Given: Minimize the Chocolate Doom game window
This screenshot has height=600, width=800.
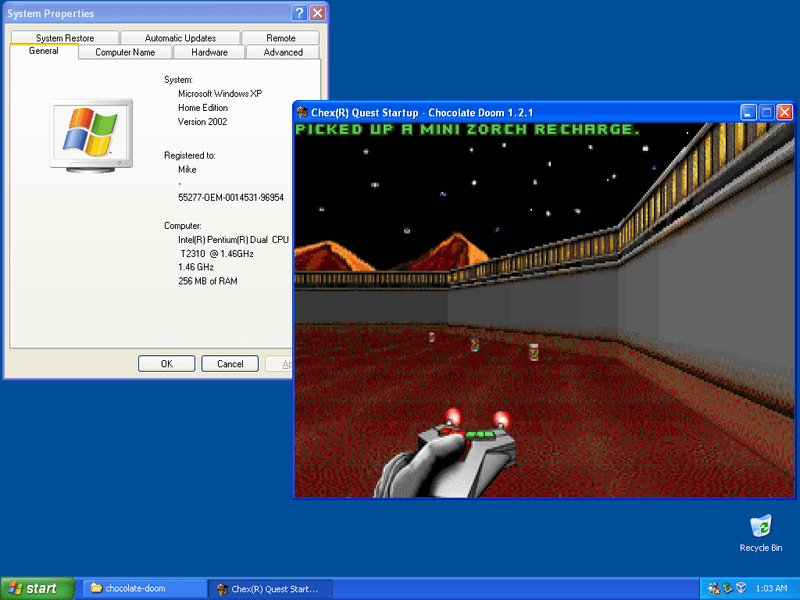Looking at the screenshot, I should [748, 112].
